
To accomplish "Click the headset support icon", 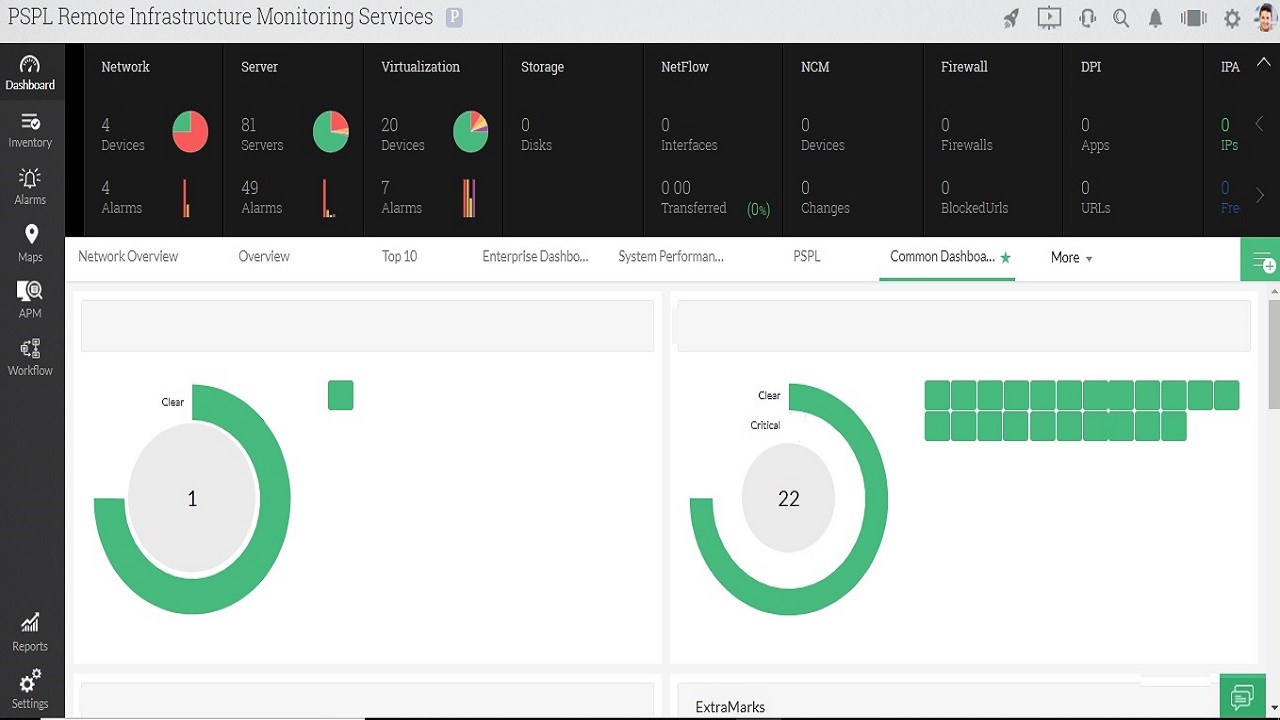I will point(1087,18).
